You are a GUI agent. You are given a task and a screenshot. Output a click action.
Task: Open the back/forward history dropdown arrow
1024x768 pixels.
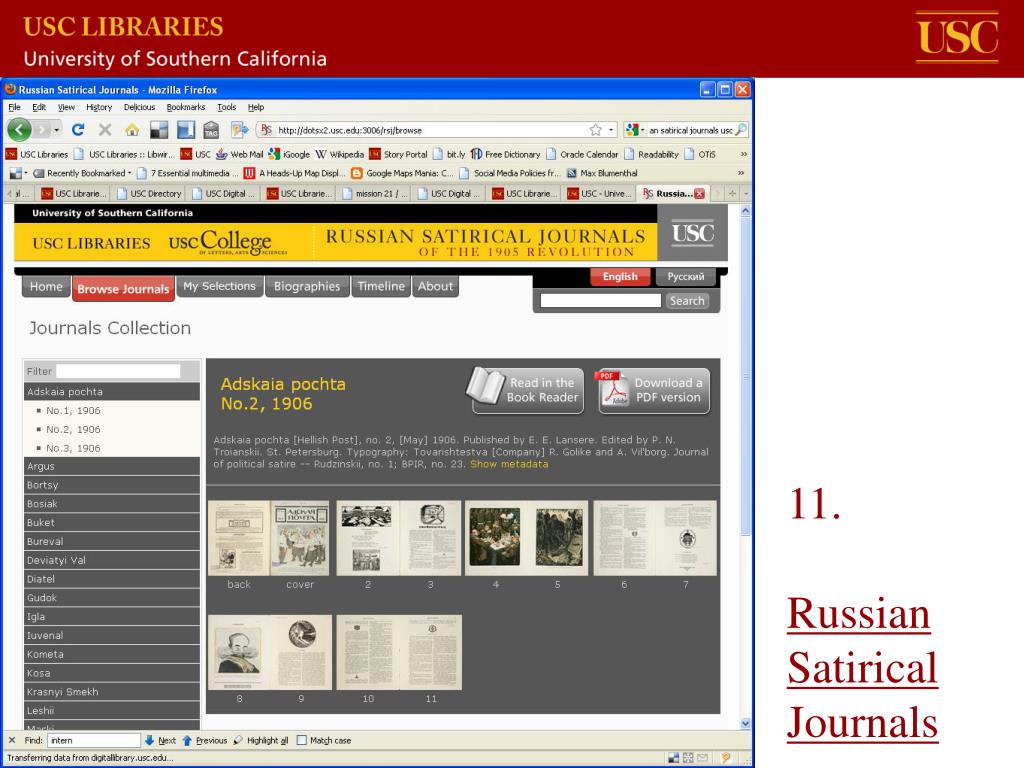[57, 130]
